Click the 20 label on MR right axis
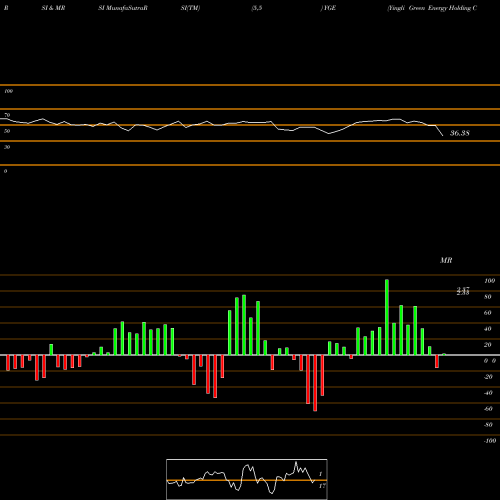Viewport: 500px width, 500px height. pos(488,345)
